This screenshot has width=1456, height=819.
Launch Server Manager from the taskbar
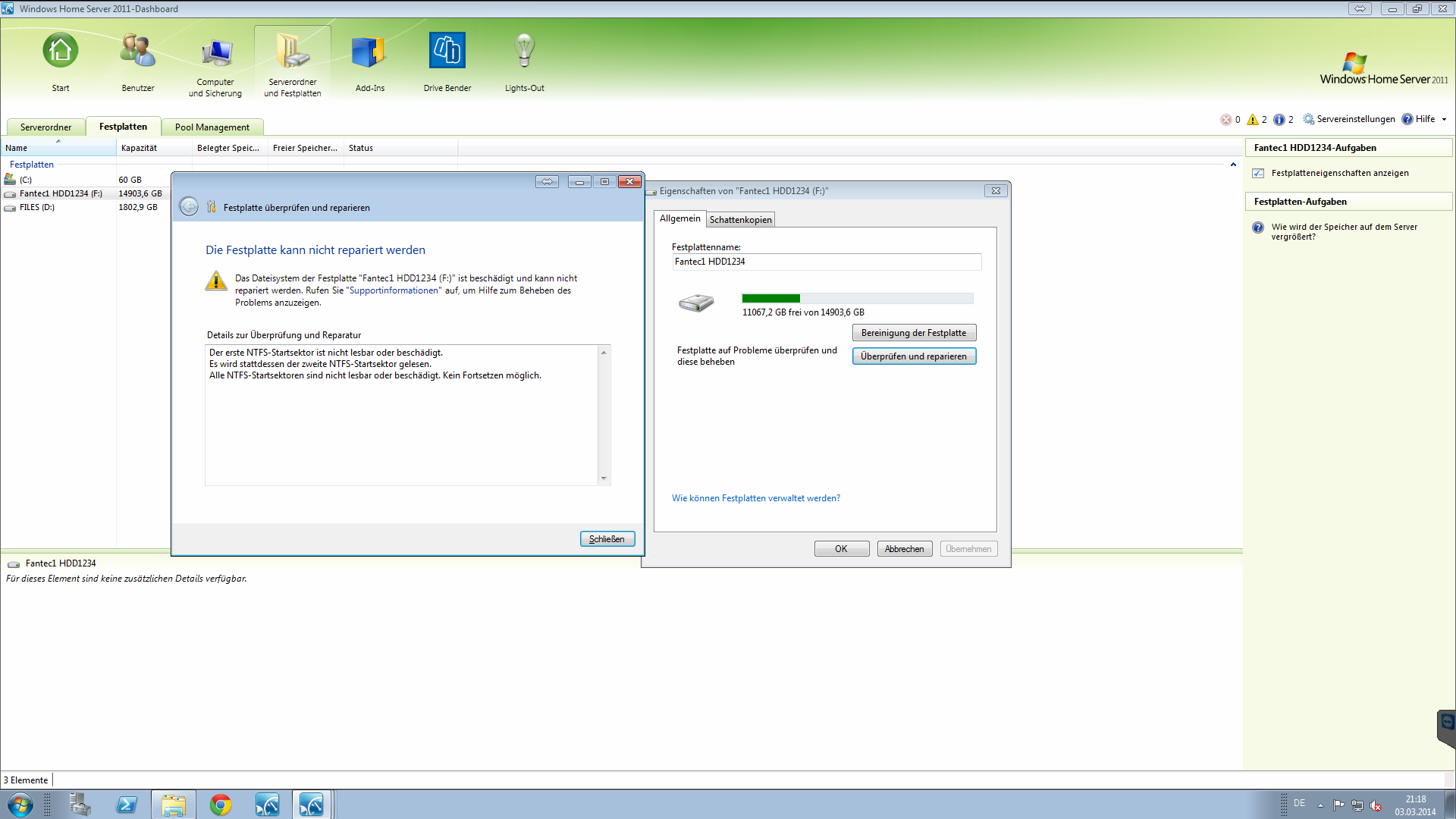(x=79, y=805)
